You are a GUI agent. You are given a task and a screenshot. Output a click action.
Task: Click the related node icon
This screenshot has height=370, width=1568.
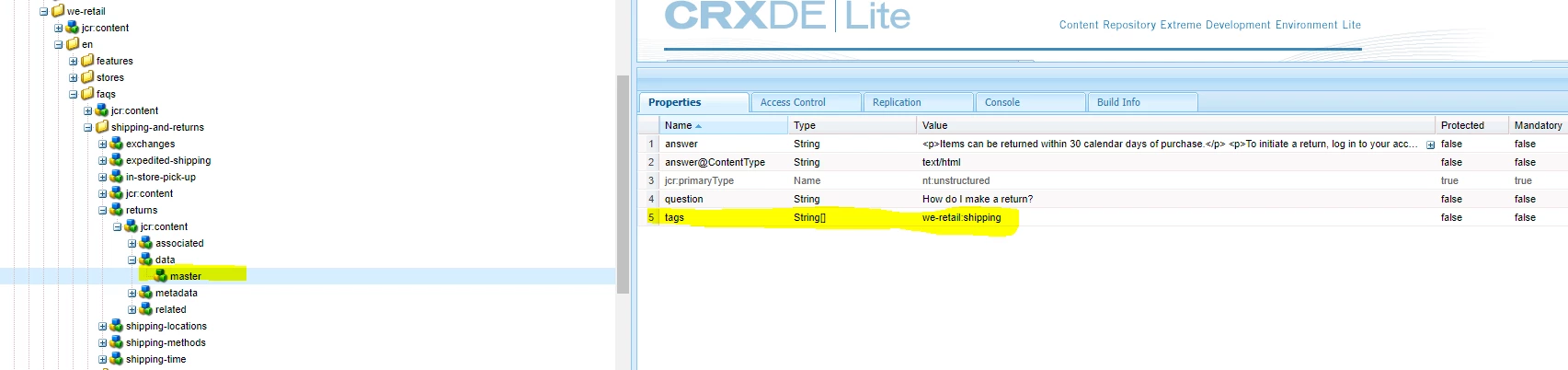click(146, 309)
